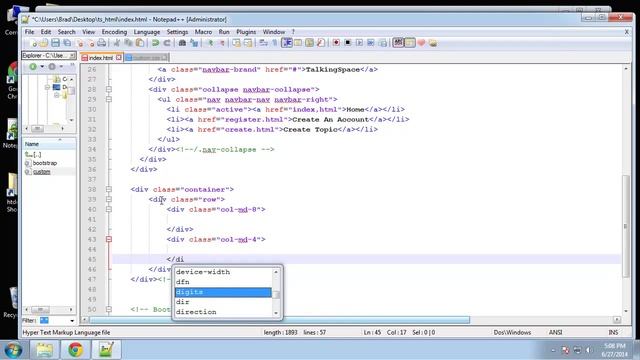Open the Language menu
This screenshot has height=360, width=640.
[147, 32]
